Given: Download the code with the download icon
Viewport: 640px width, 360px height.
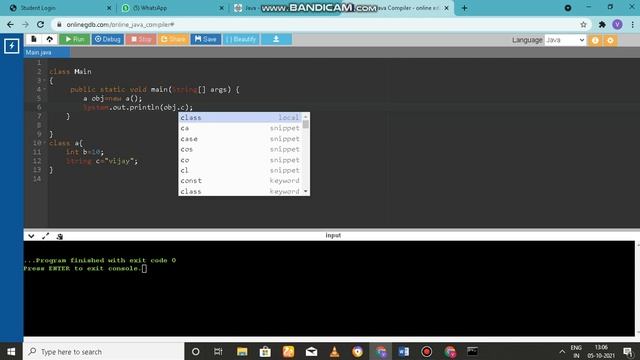Looking at the screenshot, I should click(276, 39).
